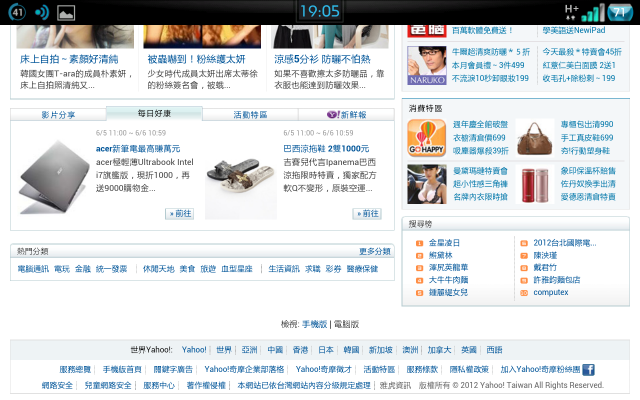Click 加入Yahoo!奇摩粉絲團 link
Viewport: 640px width, 400px height.
coord(540,369)
